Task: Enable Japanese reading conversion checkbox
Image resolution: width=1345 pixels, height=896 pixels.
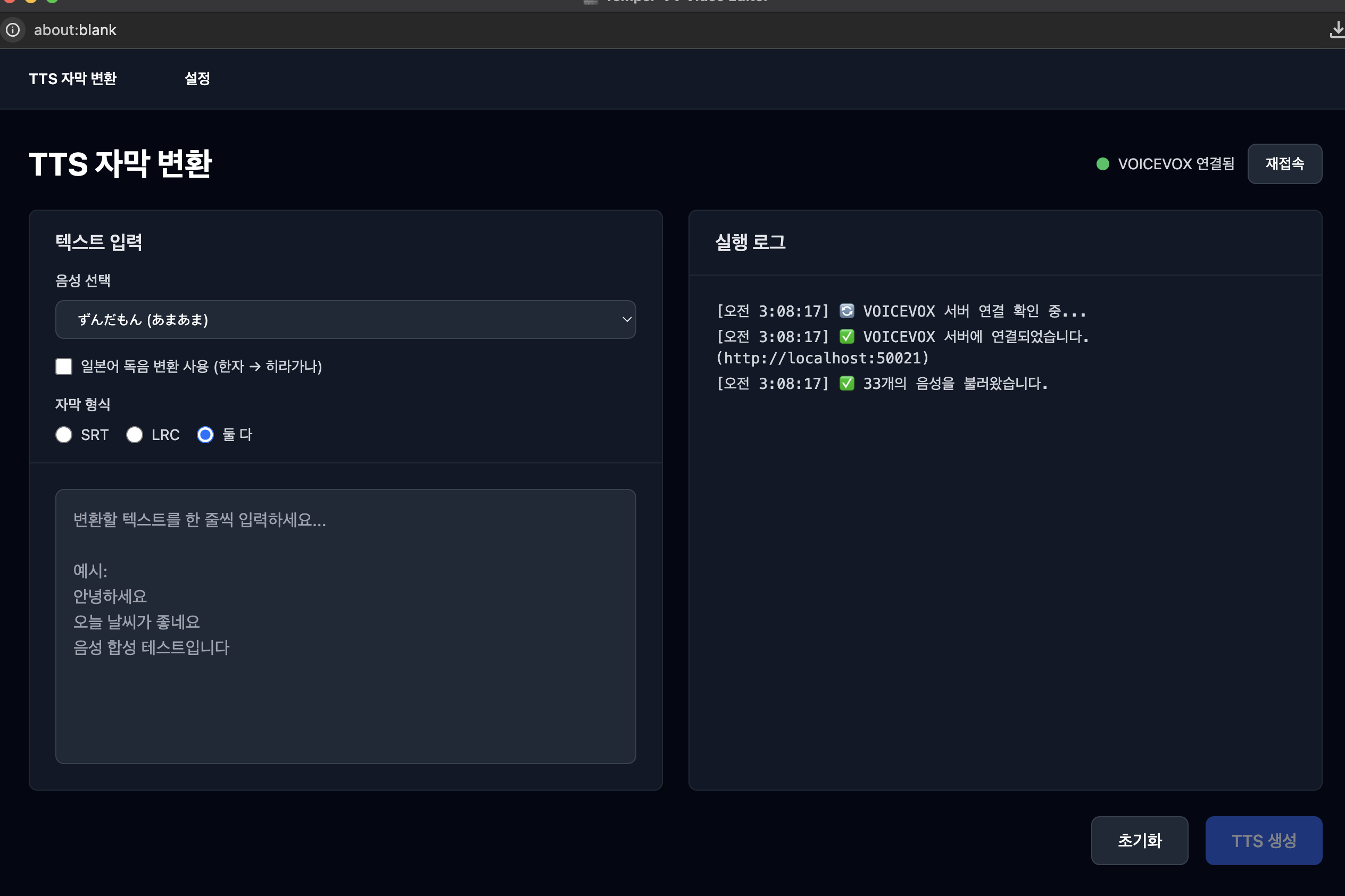Action: 64,366
